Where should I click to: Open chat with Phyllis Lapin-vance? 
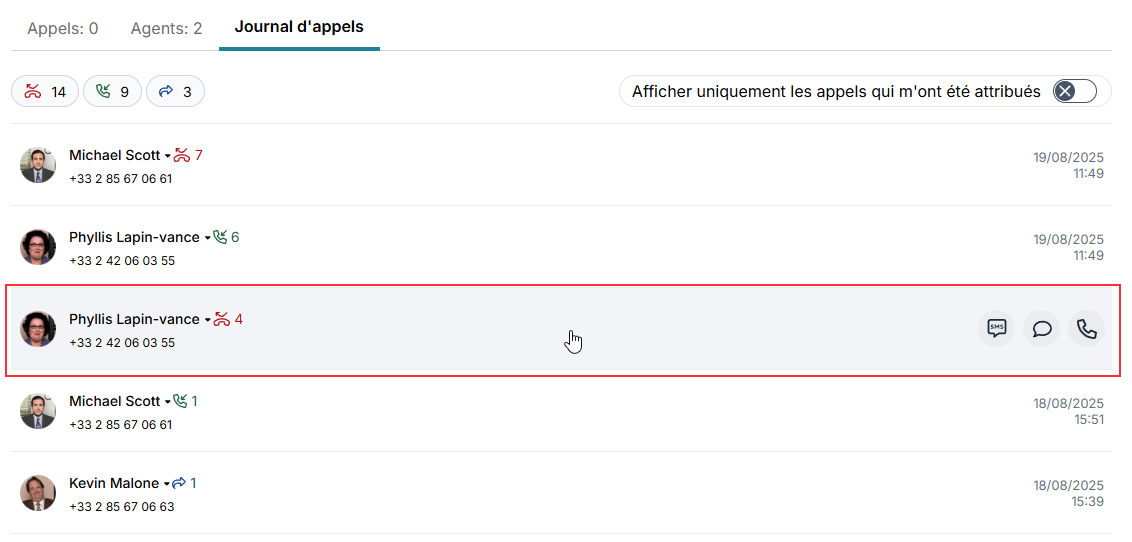tap(1041, 328)
